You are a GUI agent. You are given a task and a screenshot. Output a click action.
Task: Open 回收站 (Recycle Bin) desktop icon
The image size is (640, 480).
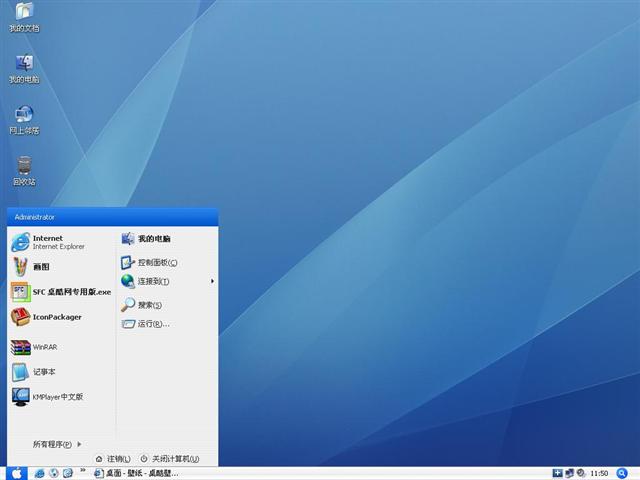(x=24, y=169)
